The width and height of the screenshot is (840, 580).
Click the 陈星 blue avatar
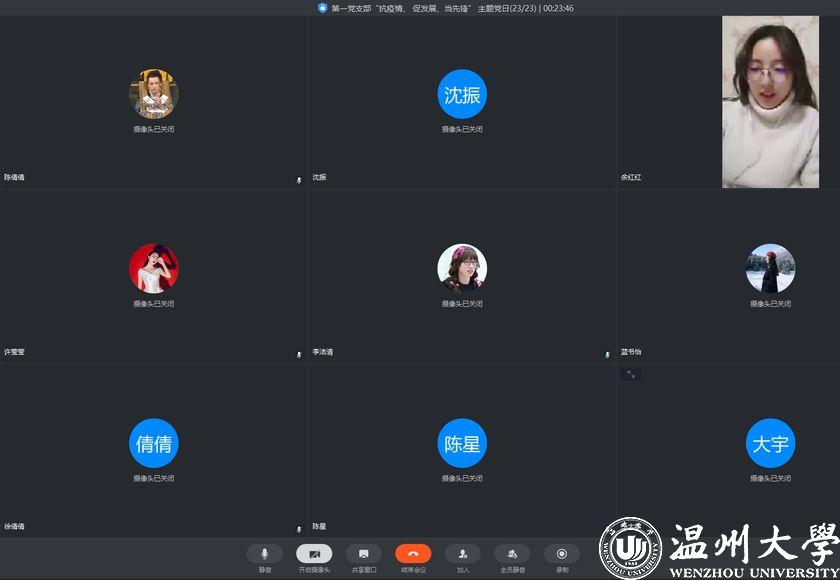(x=462, y=444)
